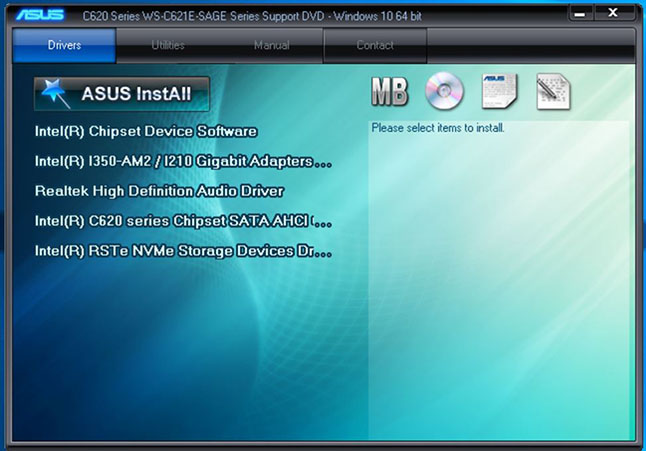Click the DVD disc browse icon

point(444,91)
